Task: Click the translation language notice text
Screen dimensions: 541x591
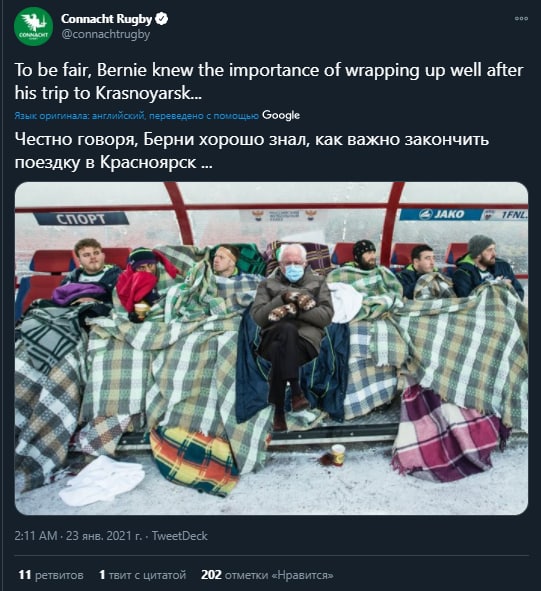Action: [x=136, y=116]
